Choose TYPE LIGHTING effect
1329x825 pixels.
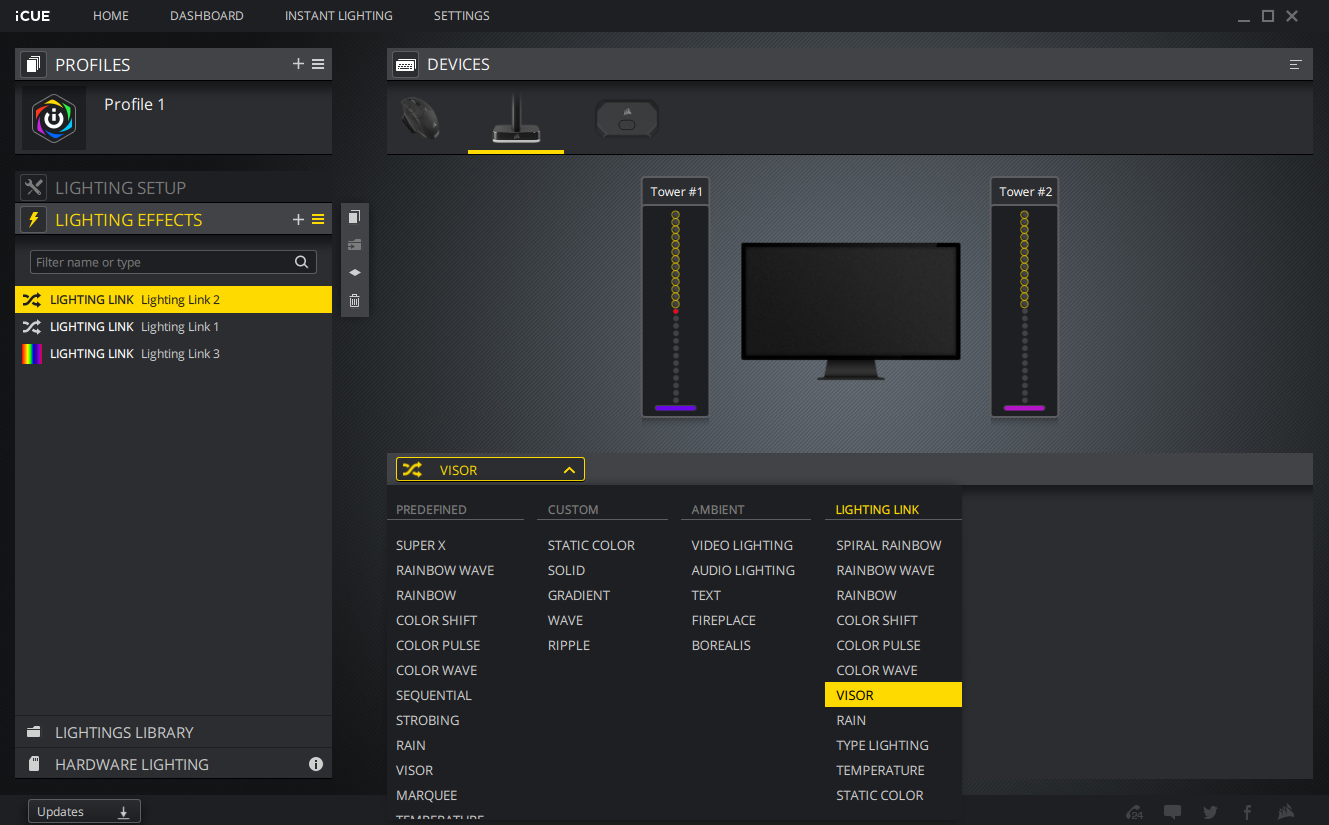pos(882,745)
